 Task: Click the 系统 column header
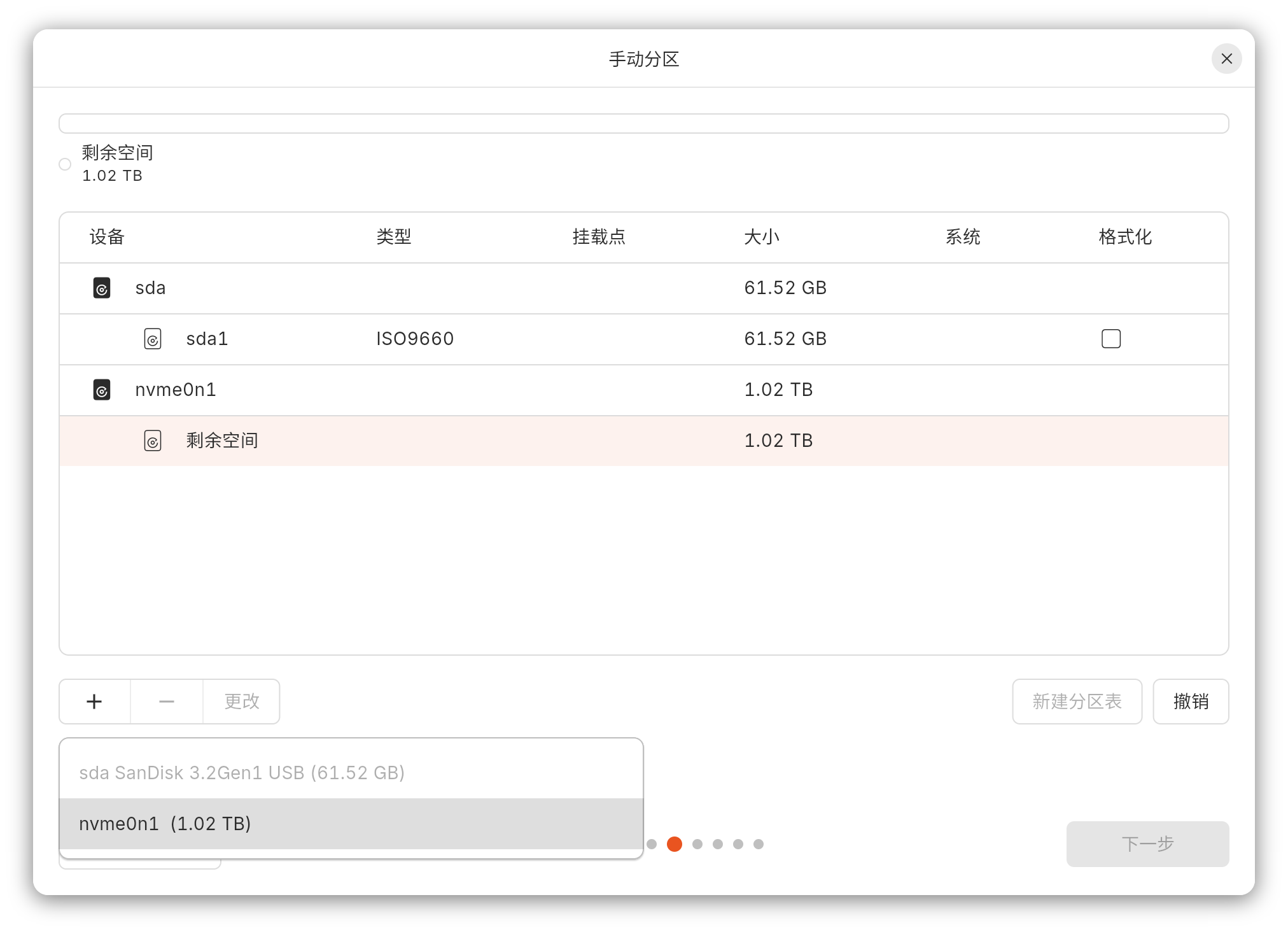(x=963, y=237)
